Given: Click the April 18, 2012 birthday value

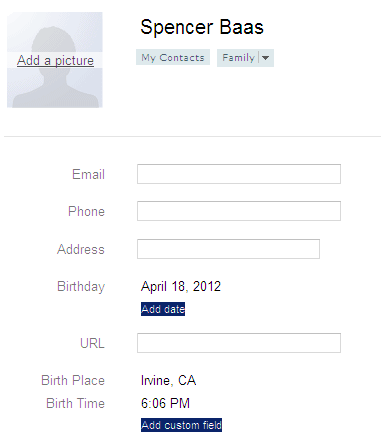Looking at the screenshot, I should (181, 287).
